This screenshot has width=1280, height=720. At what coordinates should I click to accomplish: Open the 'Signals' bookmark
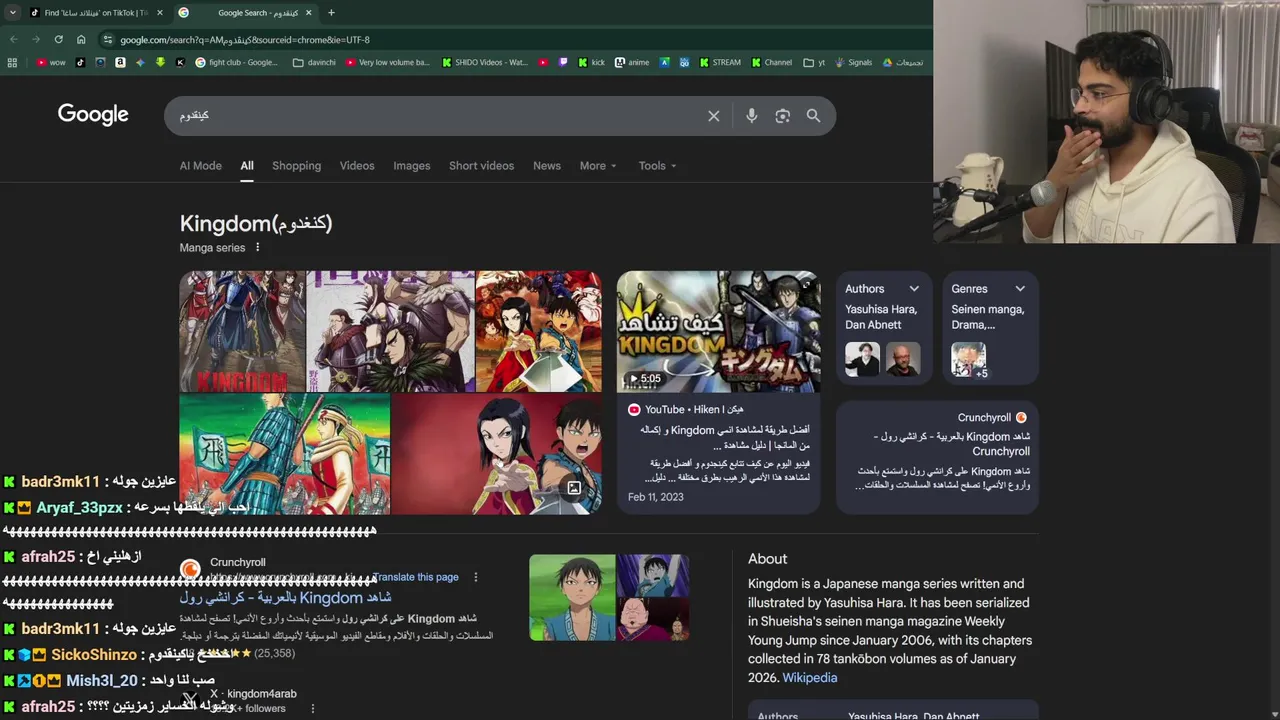click(x=853, y=62)
